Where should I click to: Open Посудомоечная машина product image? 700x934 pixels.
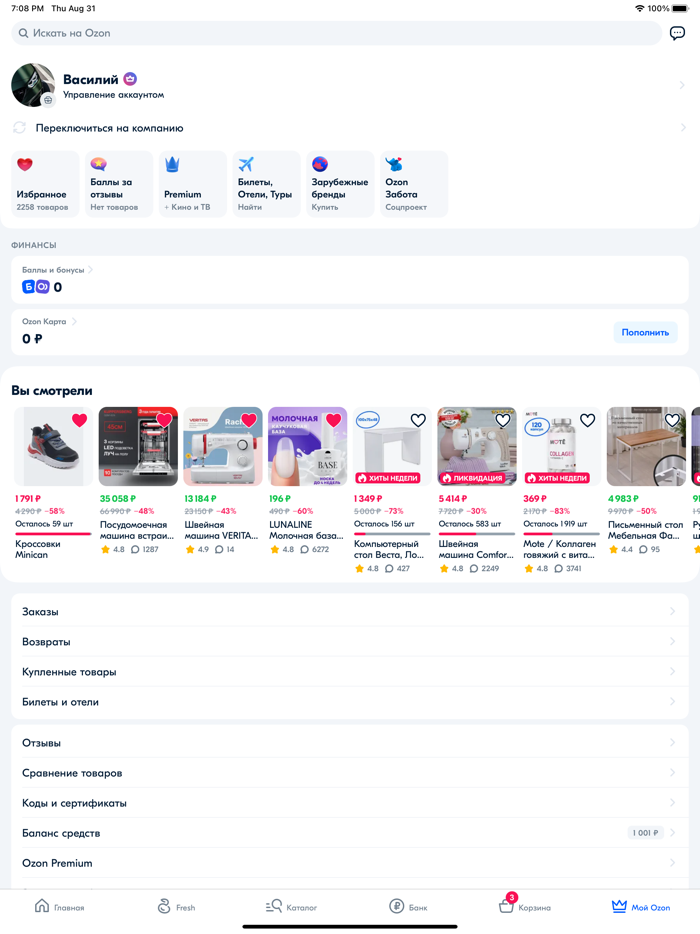click(138, 447)
